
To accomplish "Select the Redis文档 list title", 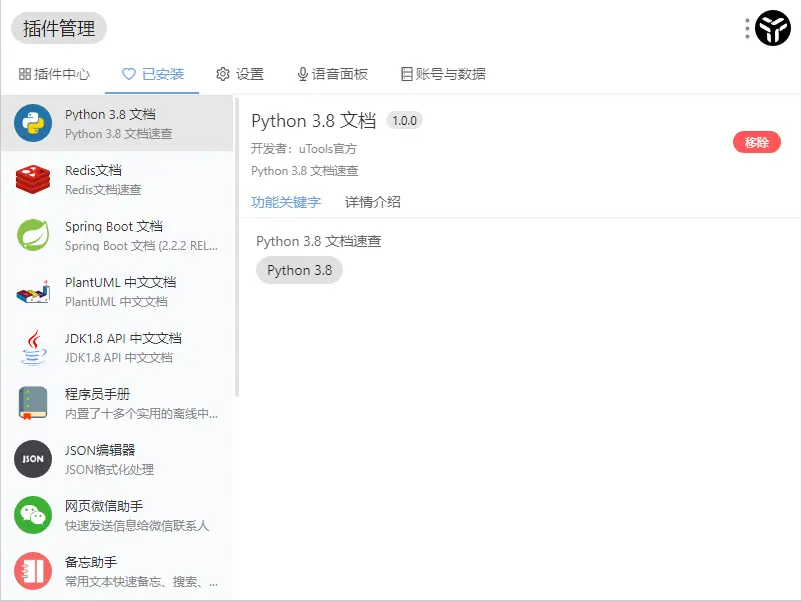I will [x=93, y=170].
